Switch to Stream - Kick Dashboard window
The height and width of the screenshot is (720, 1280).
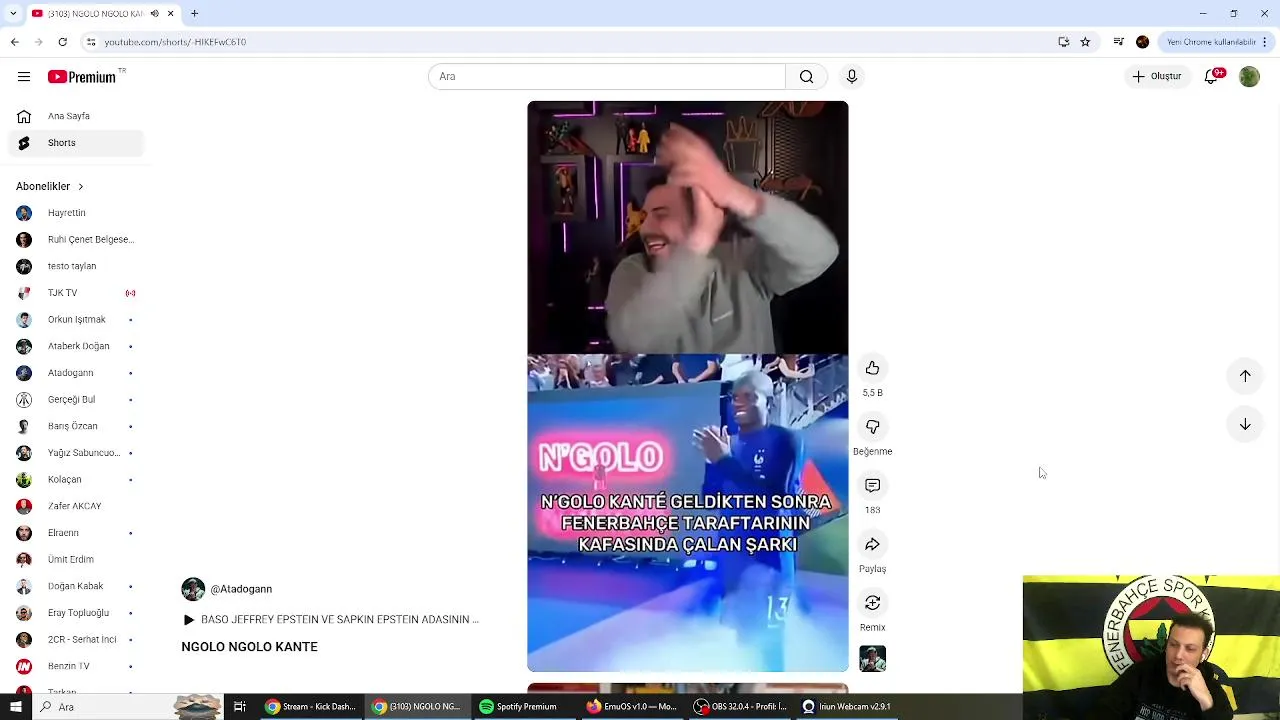click(x=310, y=707)
